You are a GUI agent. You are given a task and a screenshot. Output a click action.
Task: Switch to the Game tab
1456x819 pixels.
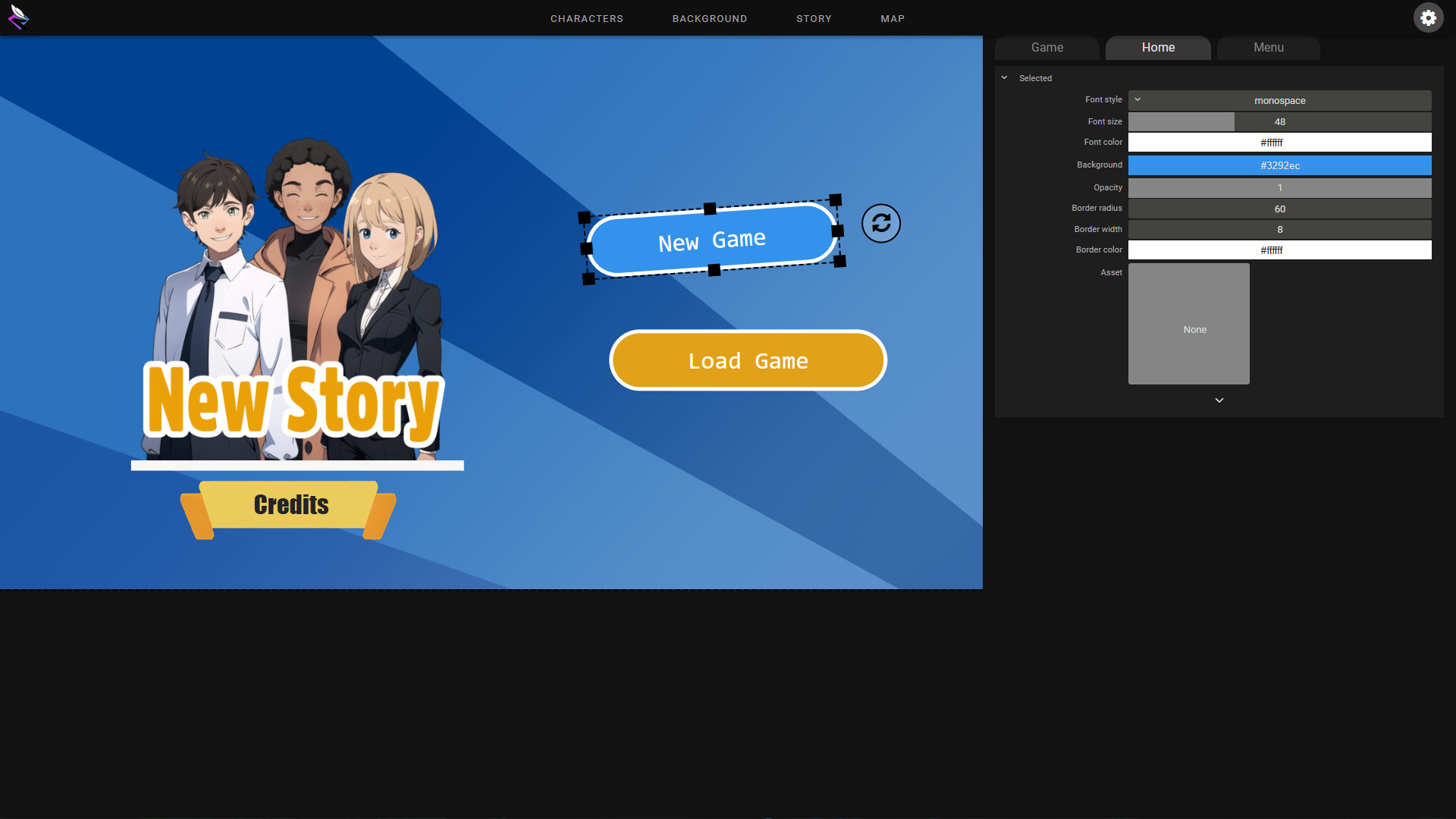click(1046, 47)
